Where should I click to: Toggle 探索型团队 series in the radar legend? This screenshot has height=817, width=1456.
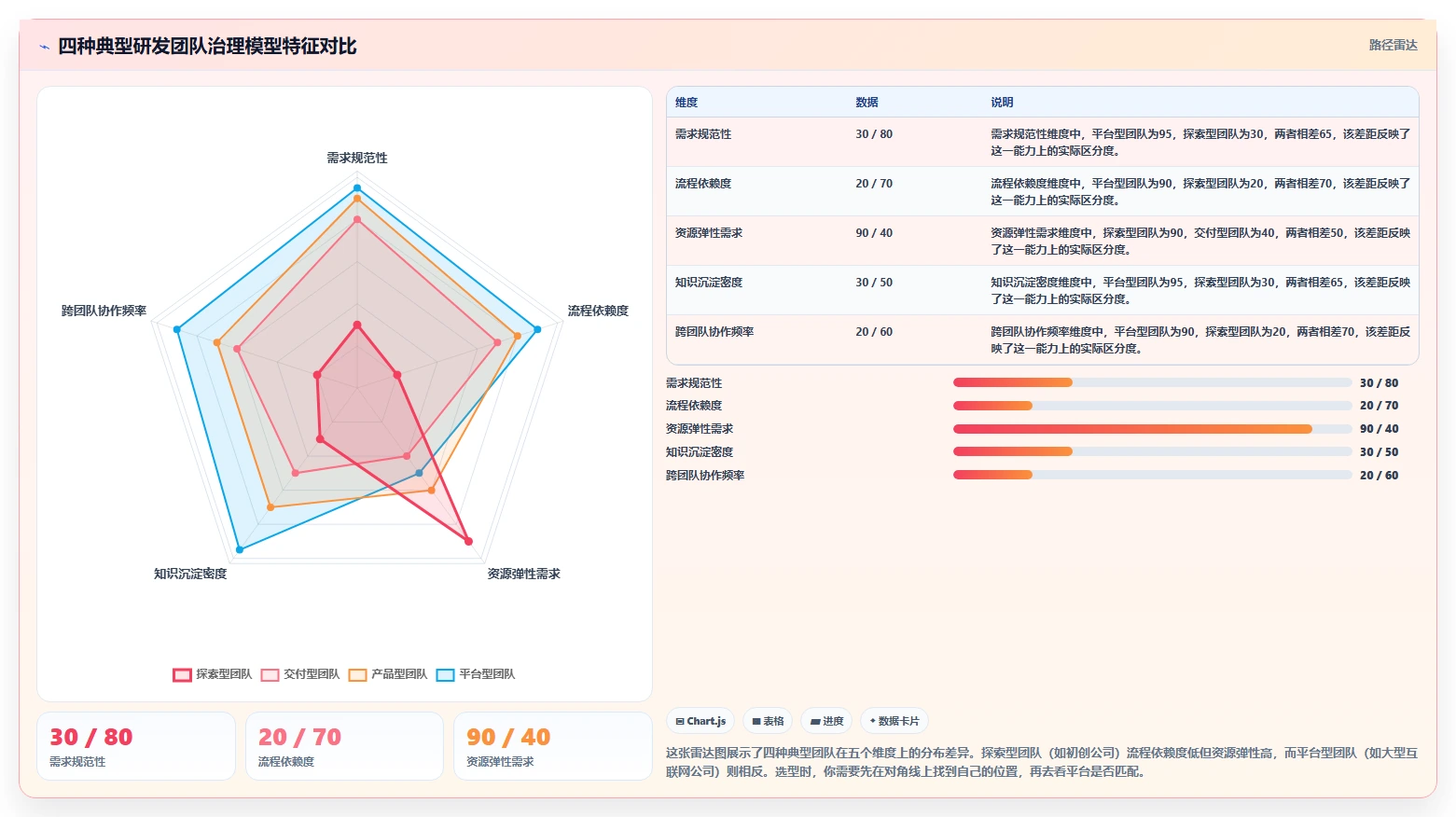(x=213, y=674)
